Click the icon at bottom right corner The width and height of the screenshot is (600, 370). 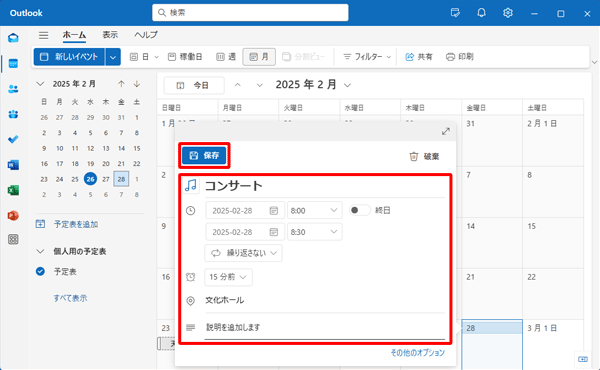pos(583,359)
